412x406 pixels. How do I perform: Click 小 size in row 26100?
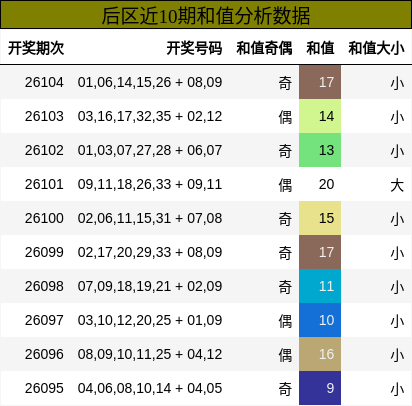(397, 219)
